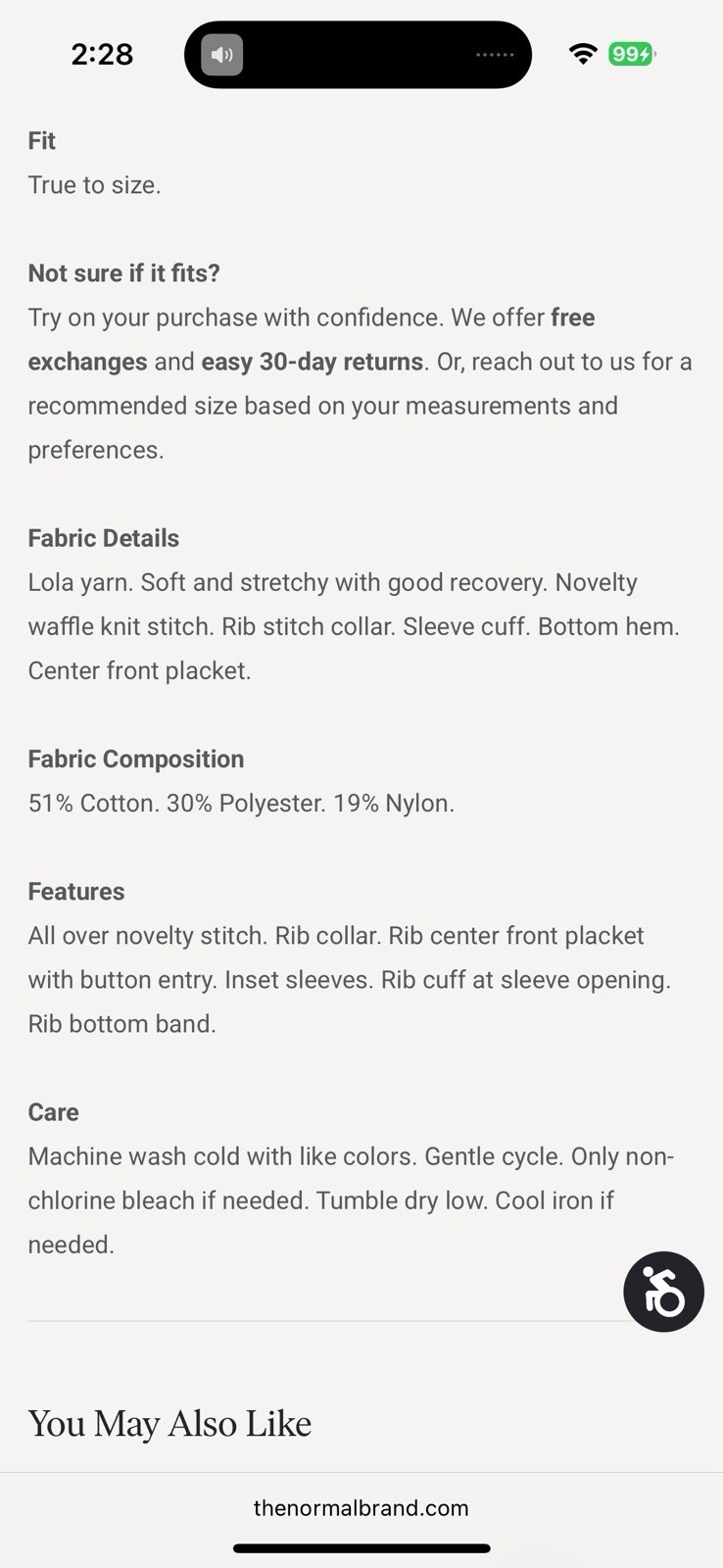The height and width of the screenshot is (1568, 723).
Task: Tap the battery indicator icon
Action: tap(632, 54)
